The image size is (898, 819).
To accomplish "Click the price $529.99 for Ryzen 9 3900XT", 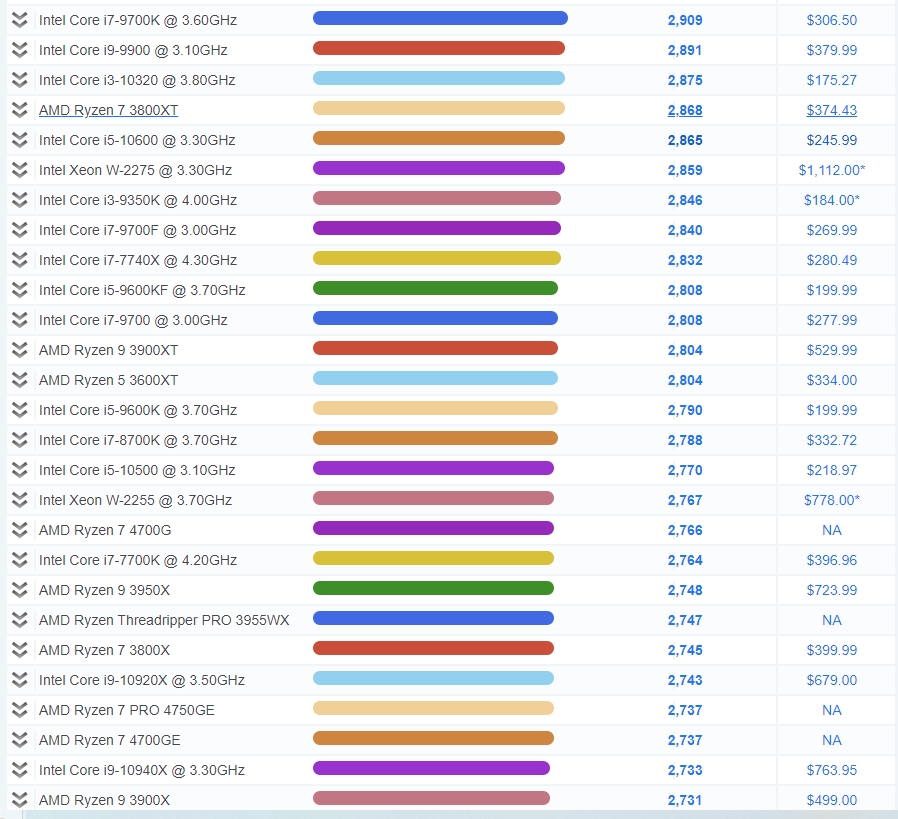I will [x=832, y=350].
